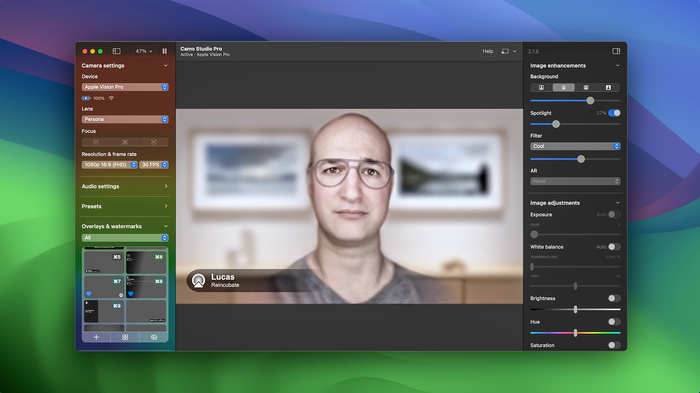The image size is (700, 393).
Task: Click the Tint slider handle
Action: (575, 286)
